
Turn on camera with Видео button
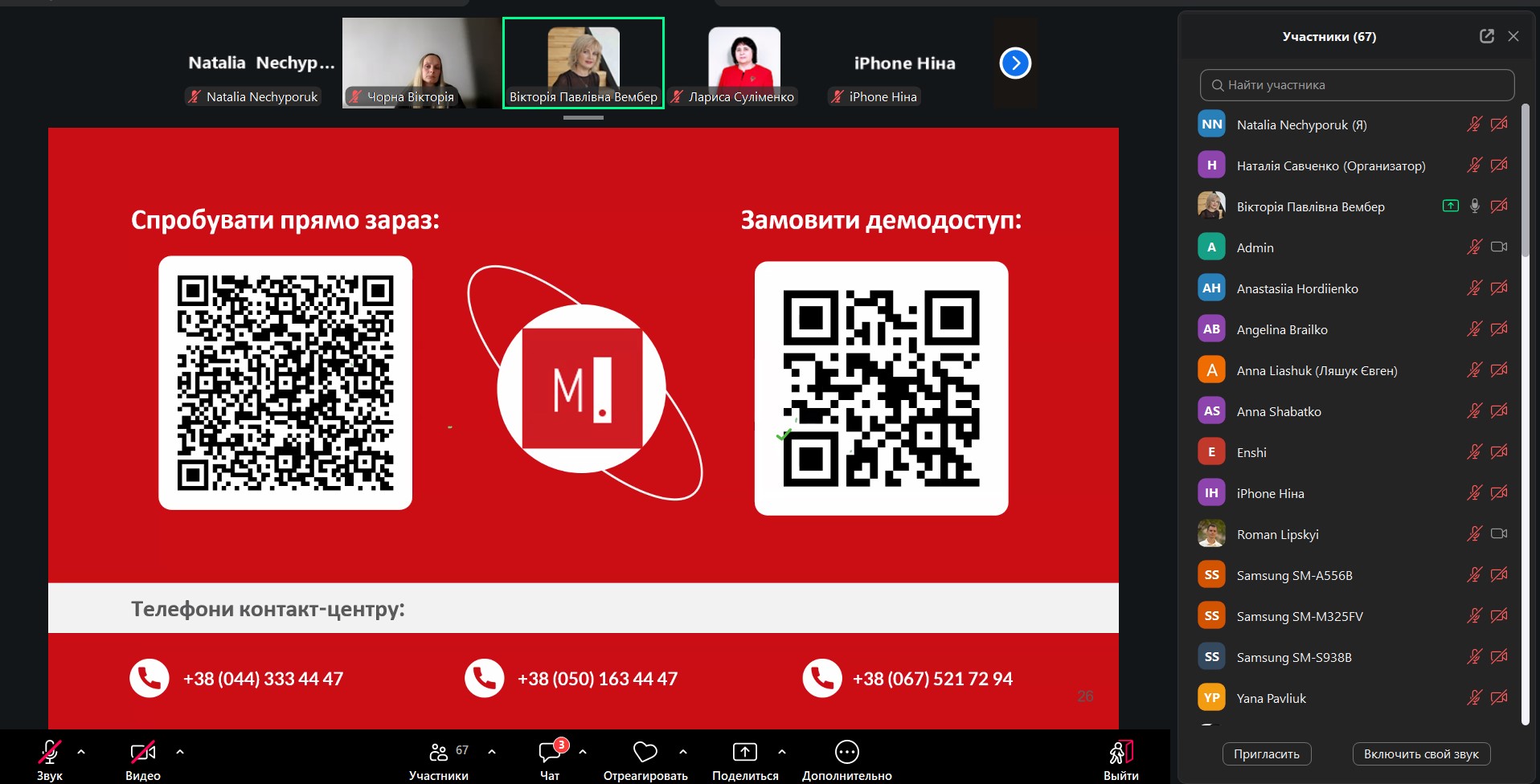pos(142,753)
